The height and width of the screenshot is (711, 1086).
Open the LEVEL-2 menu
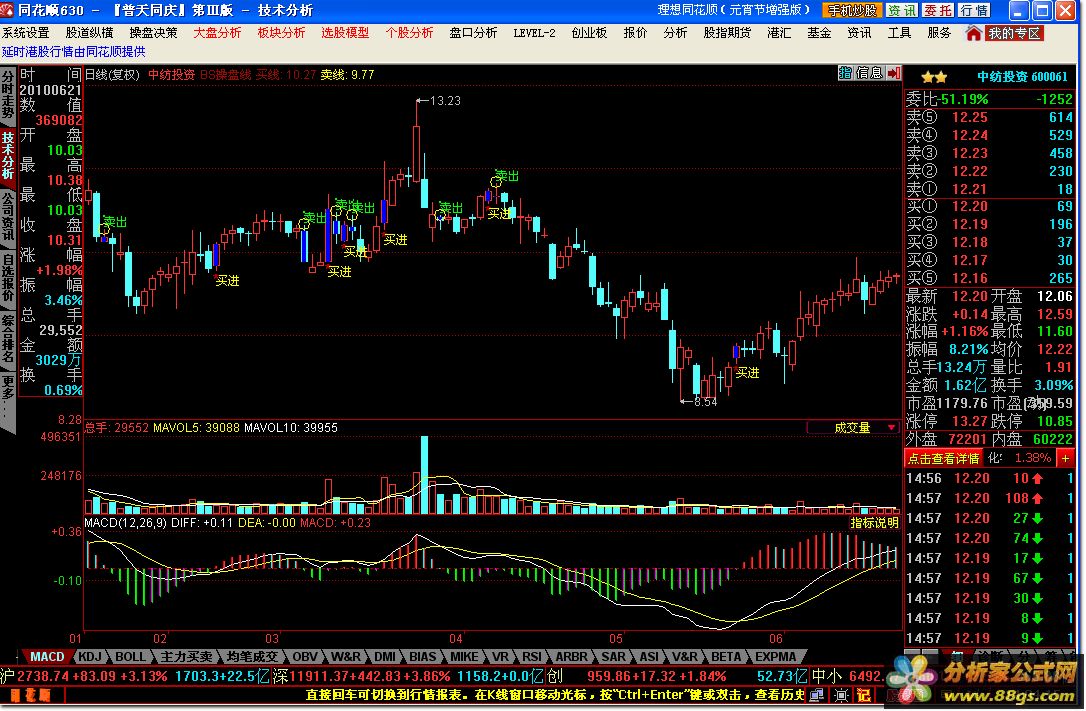(x=534, y=33)
